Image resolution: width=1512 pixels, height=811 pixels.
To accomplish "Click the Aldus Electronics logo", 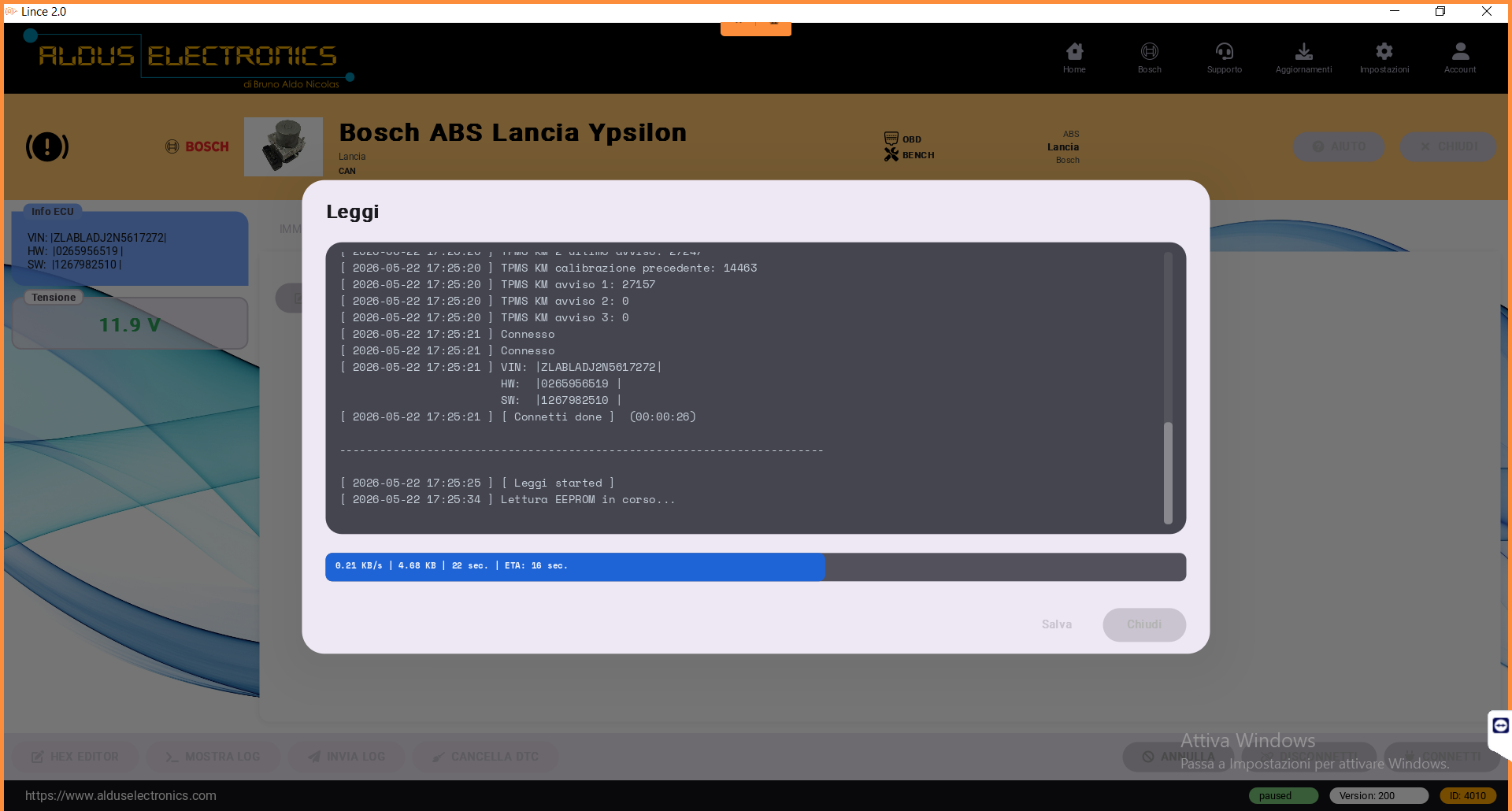I will pyautogui.click(x=189, y=59).
